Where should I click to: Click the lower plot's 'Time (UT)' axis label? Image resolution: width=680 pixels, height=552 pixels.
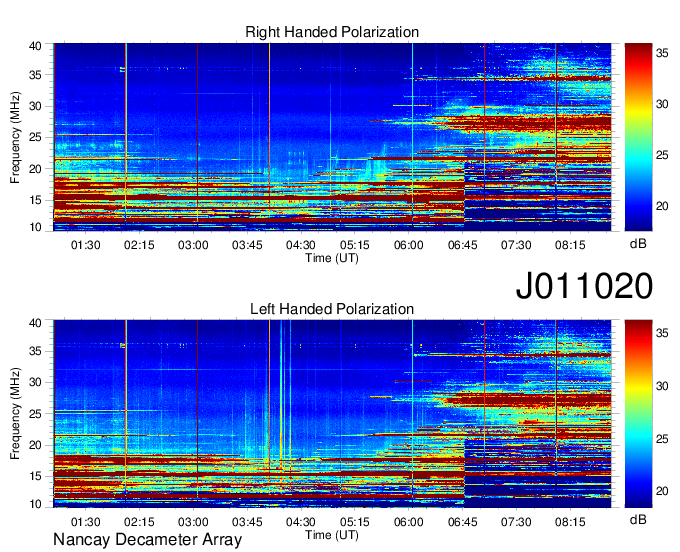(332, 536)
